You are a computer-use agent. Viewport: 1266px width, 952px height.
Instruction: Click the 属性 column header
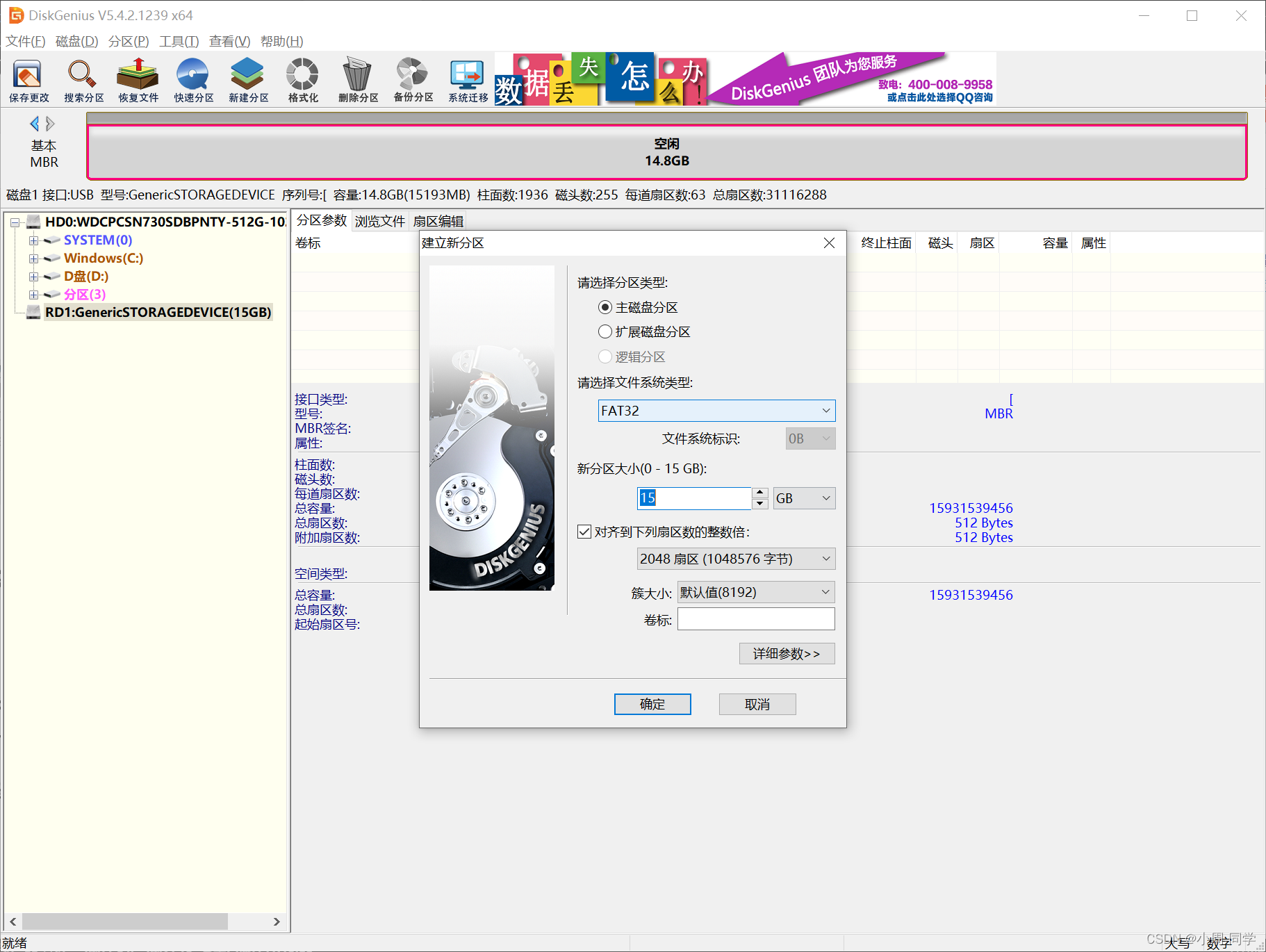pos(1093,243)
